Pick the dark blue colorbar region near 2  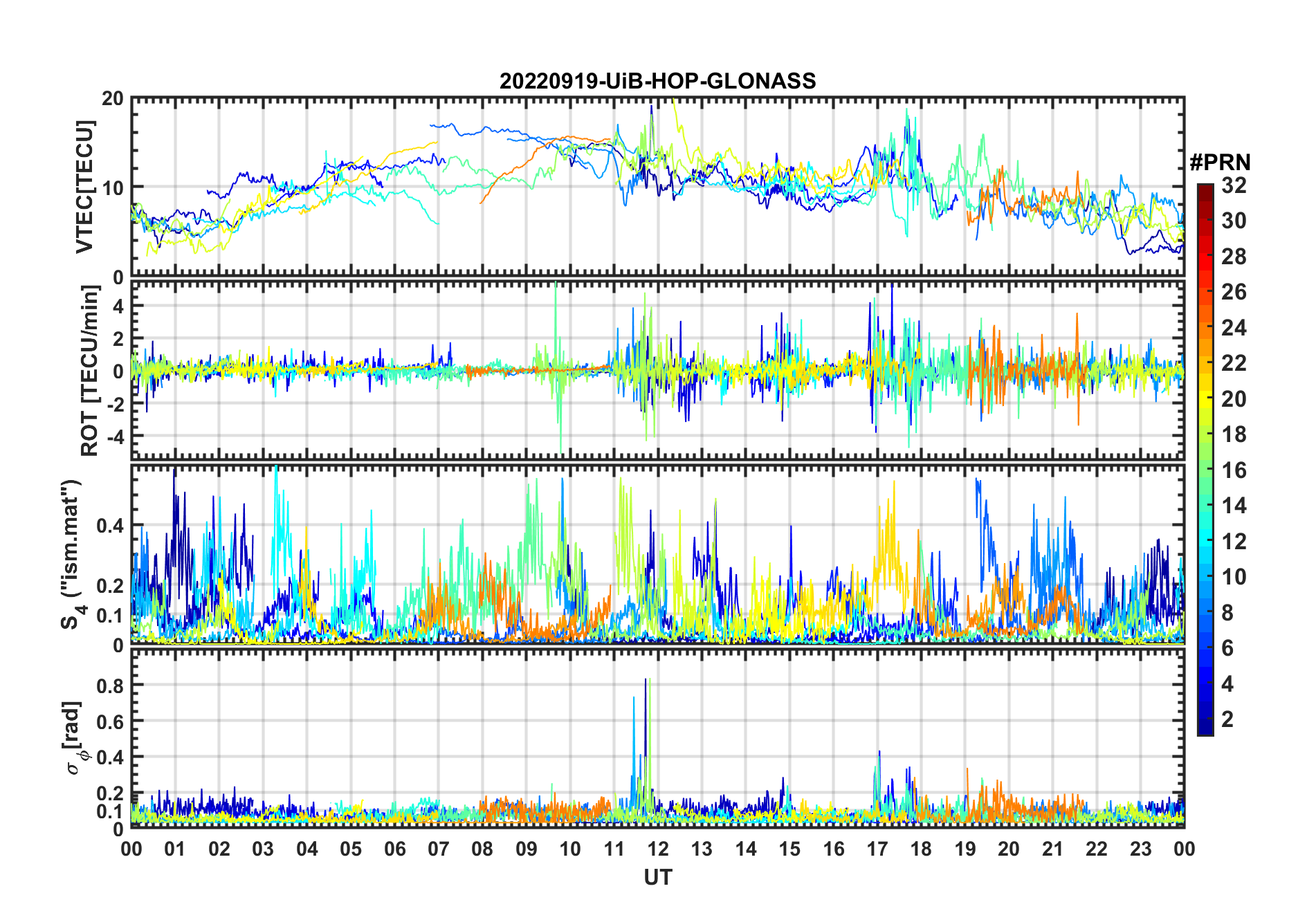click(x=1205, y=719)
